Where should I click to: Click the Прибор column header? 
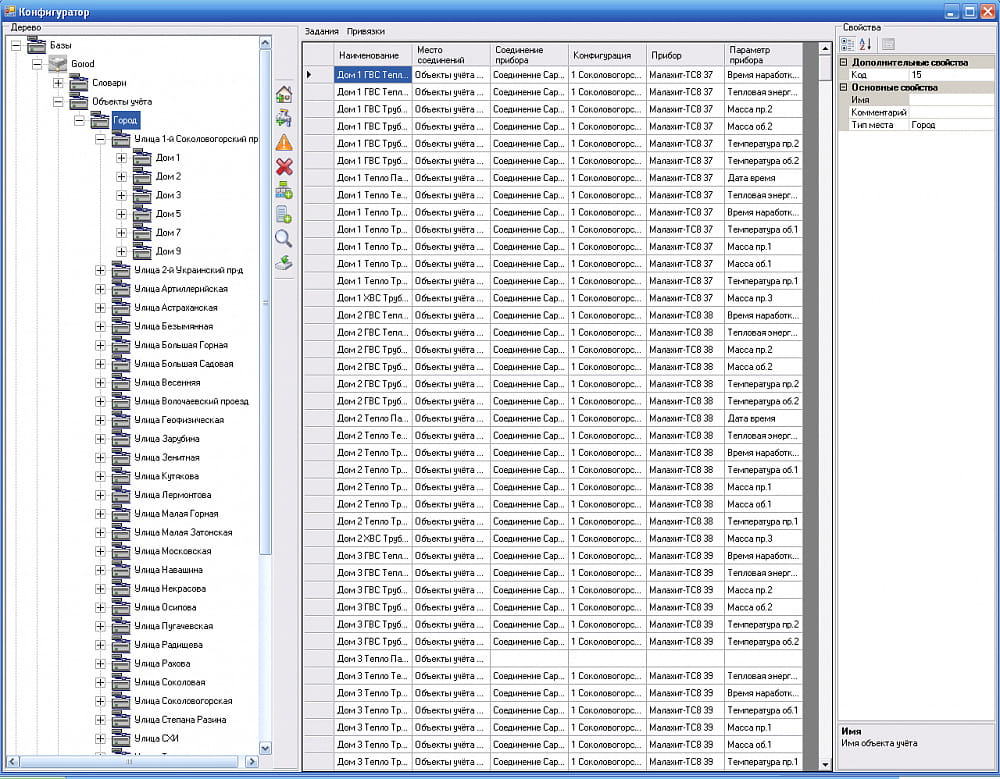[666, 55]
